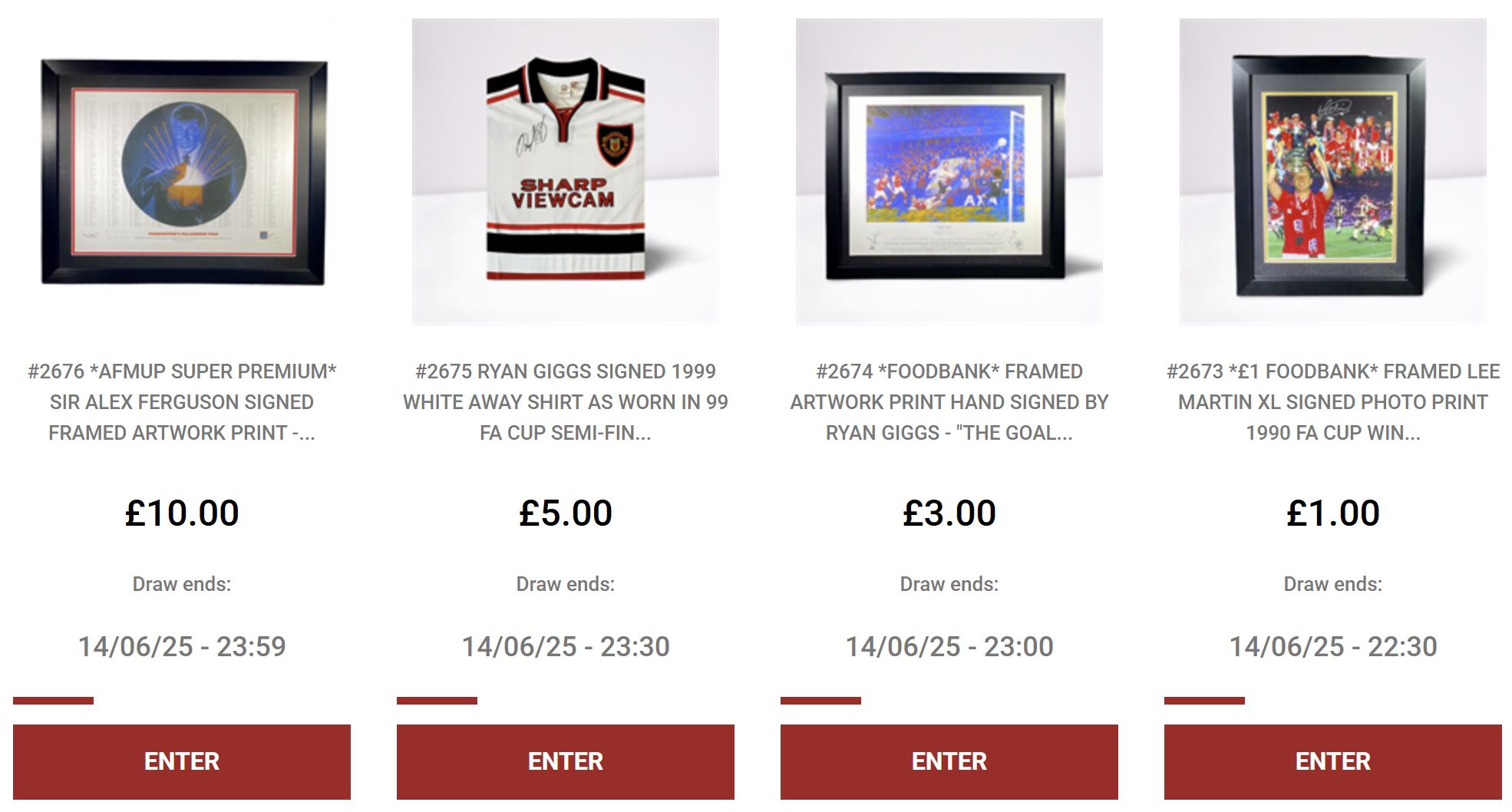Click ENTER for the £10.00 Ferguson draw
Screen dimensions: 1512x812
click(182, 761)
